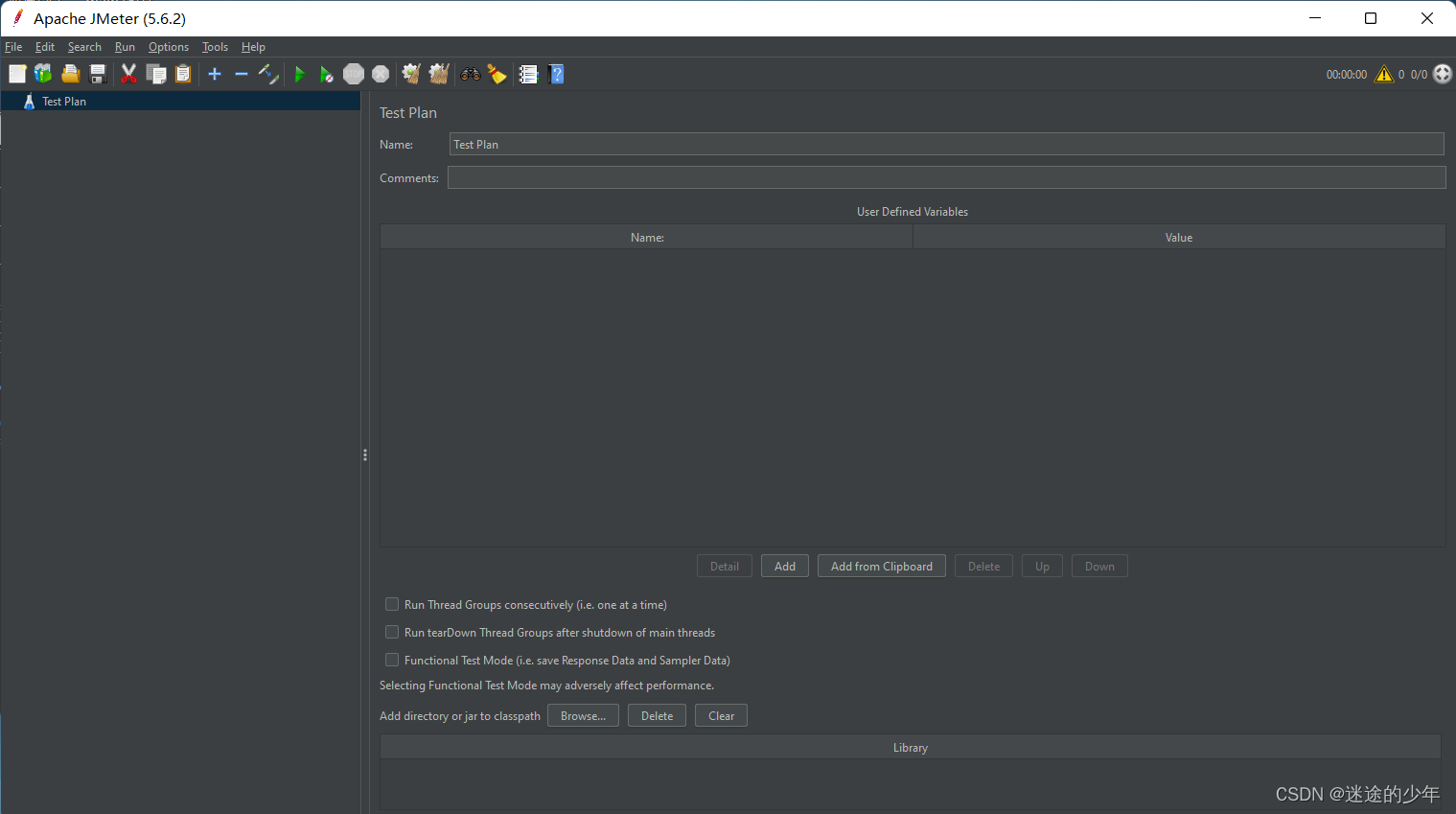1456x814 pixels.
Task: Click the Cut scissors icon
Action: point(128,74)
